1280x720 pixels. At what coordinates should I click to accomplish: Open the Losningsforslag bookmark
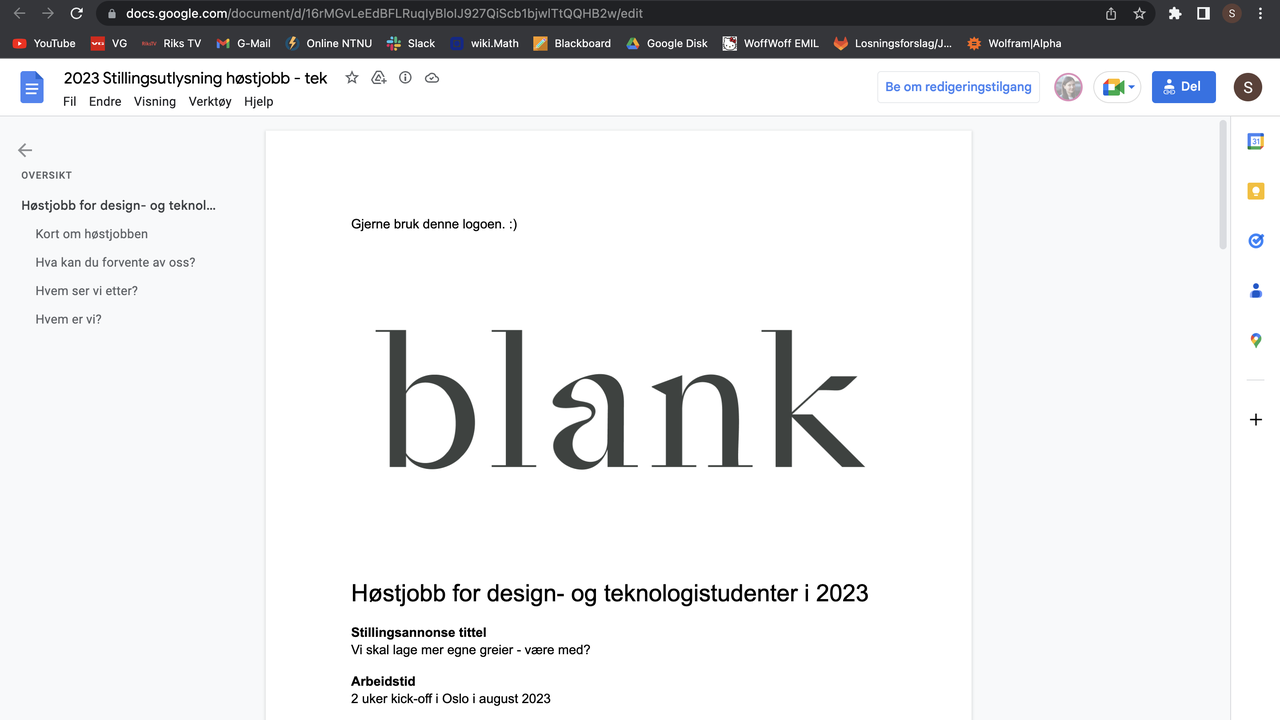[x=893, y=43]
